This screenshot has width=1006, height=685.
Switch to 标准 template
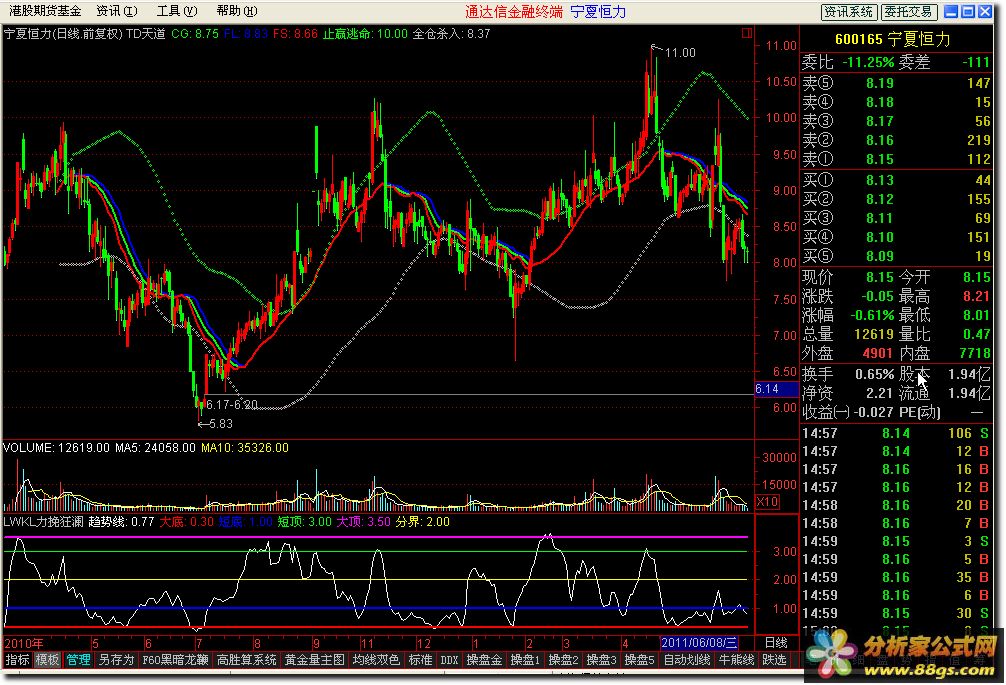tap(420, 659)
